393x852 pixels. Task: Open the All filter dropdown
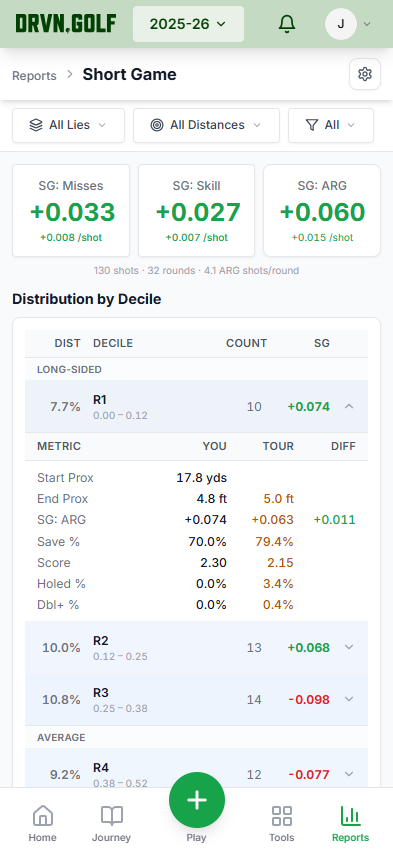331,126
